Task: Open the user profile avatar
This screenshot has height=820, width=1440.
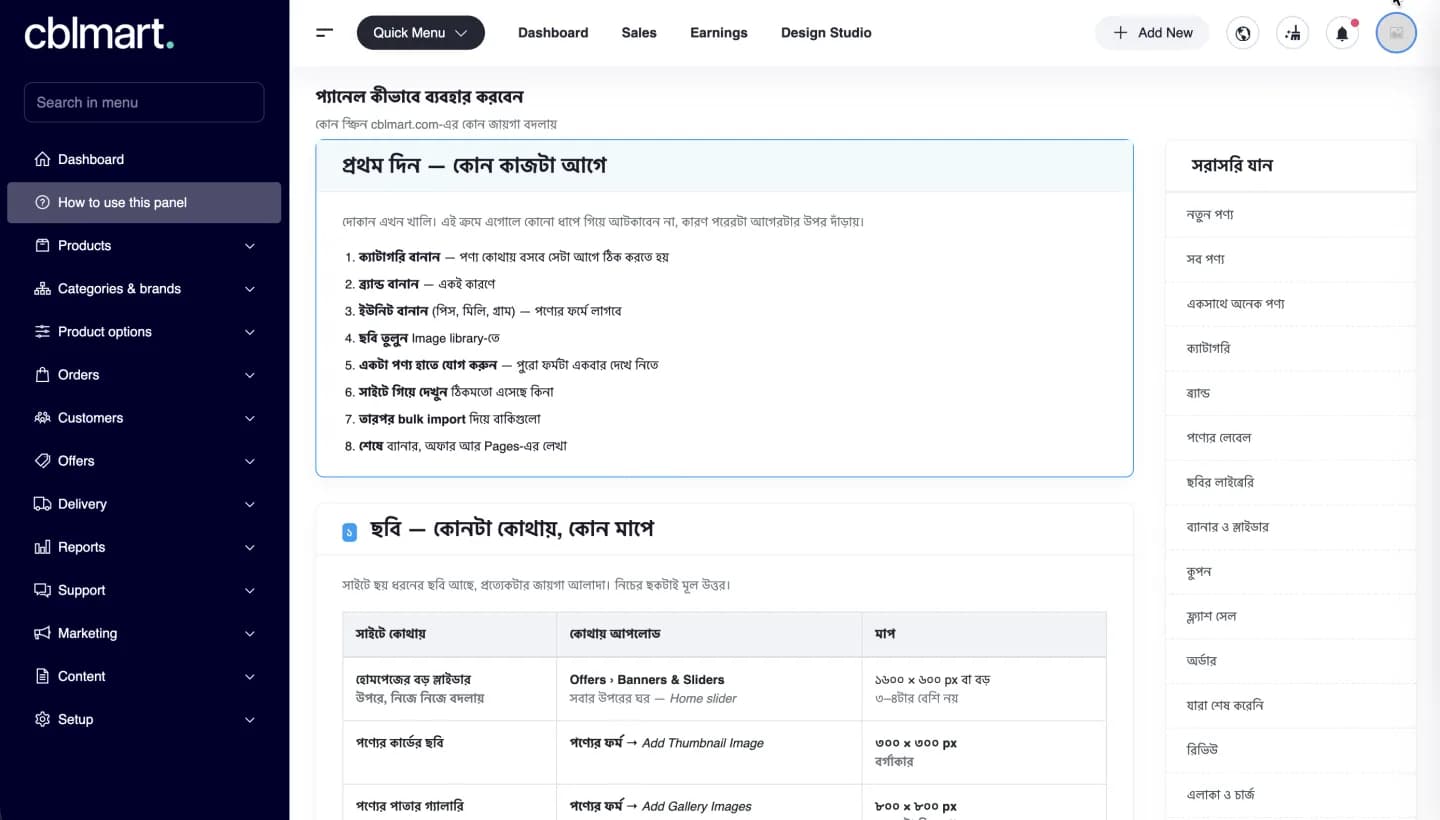Action: tap(1396, 33)
